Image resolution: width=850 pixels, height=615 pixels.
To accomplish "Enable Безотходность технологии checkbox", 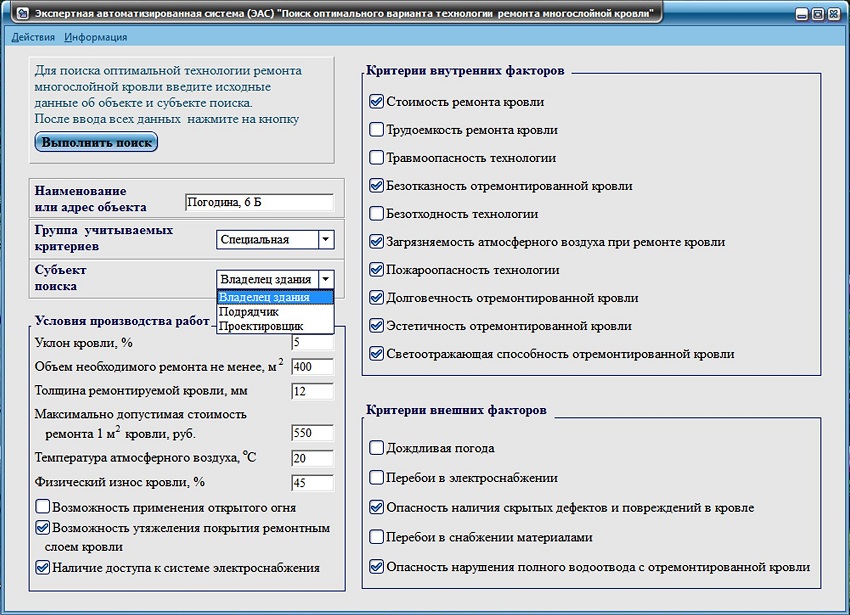I will pyautogui.click(x=376, y=213).
